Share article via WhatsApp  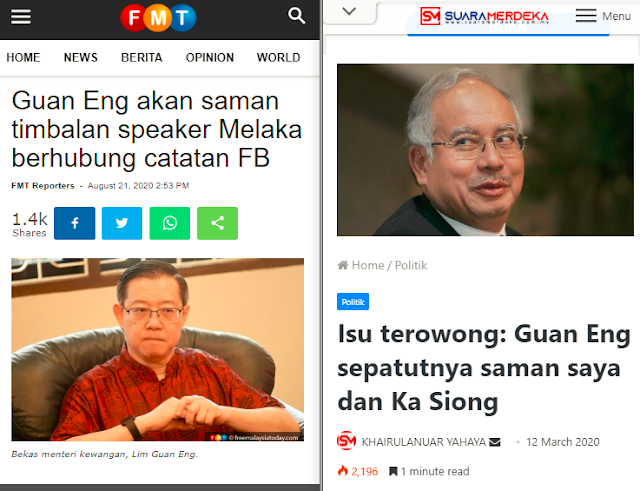pos(170,223)
